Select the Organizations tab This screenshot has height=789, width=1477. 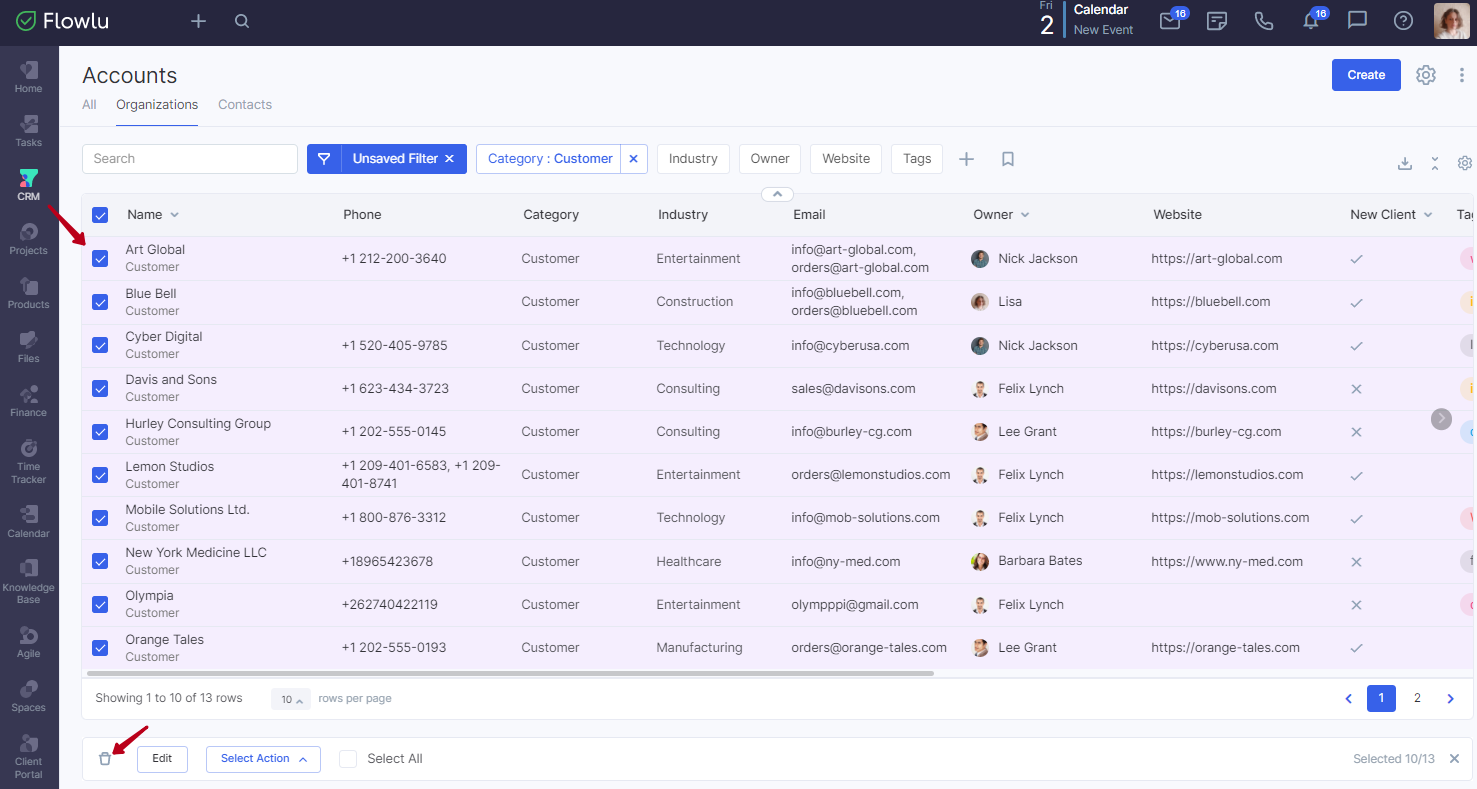pos(157,105)
